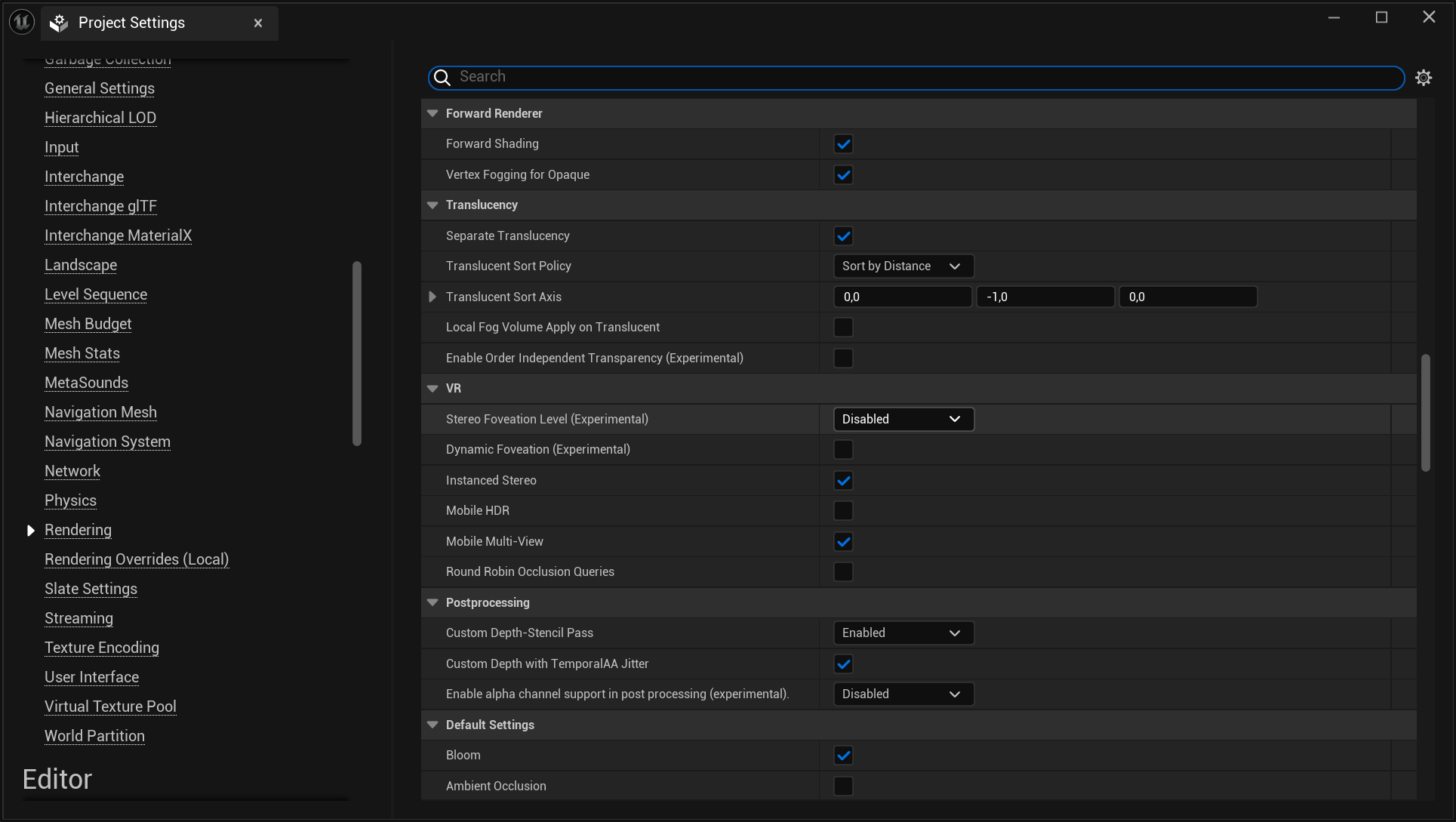Screen dimensions: 1456x822
Task: Enable the Mobile HDR checkbox
Action: point(843,510)
